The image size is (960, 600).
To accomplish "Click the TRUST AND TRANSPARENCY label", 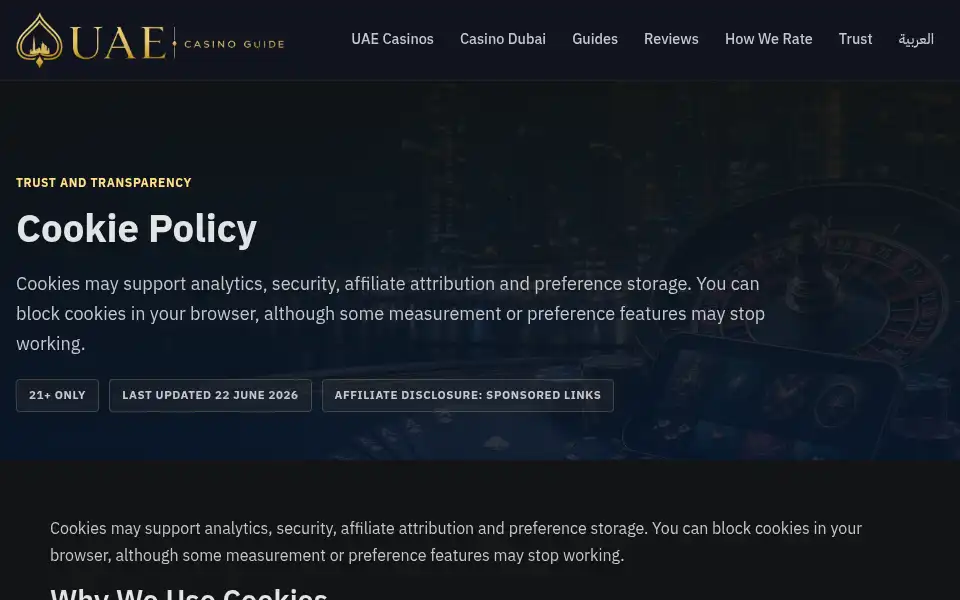I will tap(103, 182).
